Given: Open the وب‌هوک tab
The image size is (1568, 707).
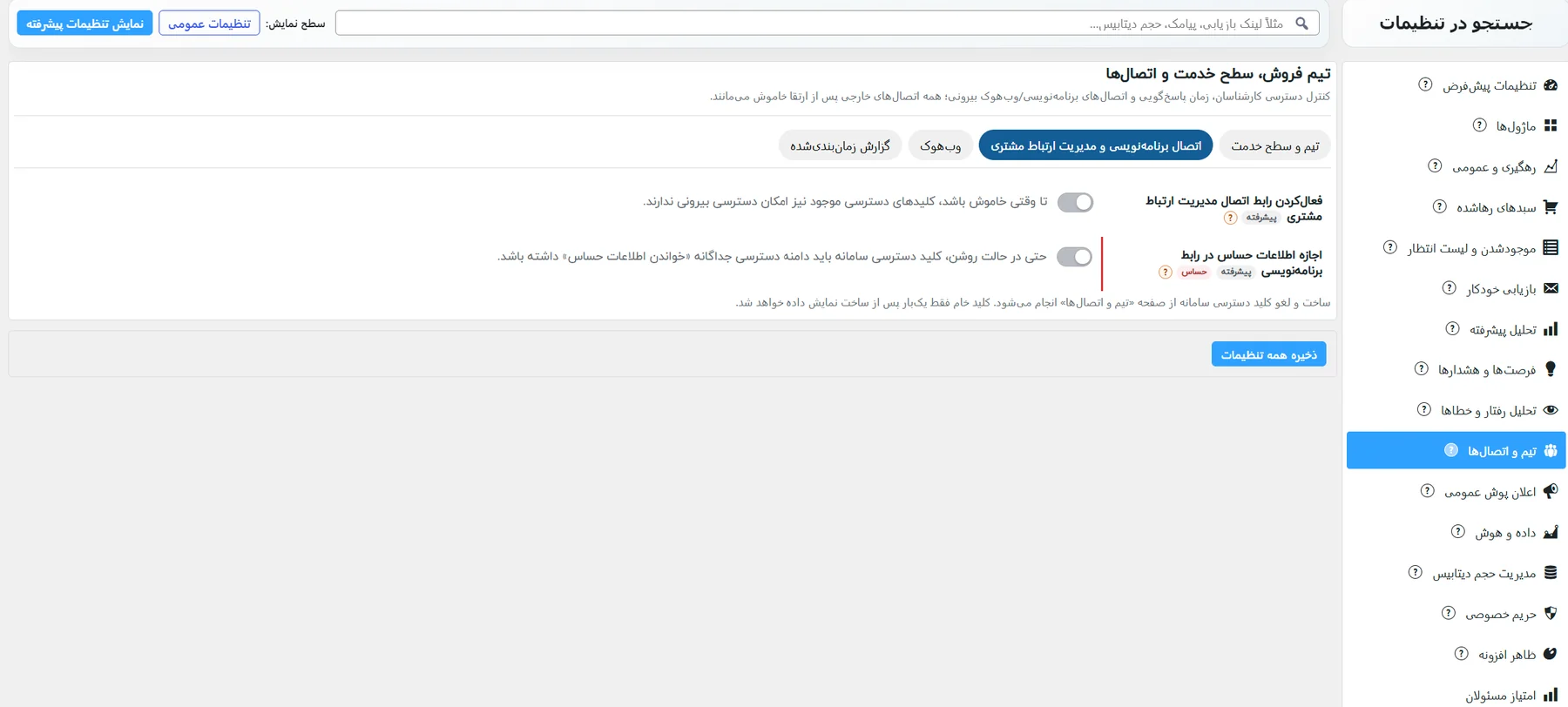Looking at the screenshot, I should [941, 145].
